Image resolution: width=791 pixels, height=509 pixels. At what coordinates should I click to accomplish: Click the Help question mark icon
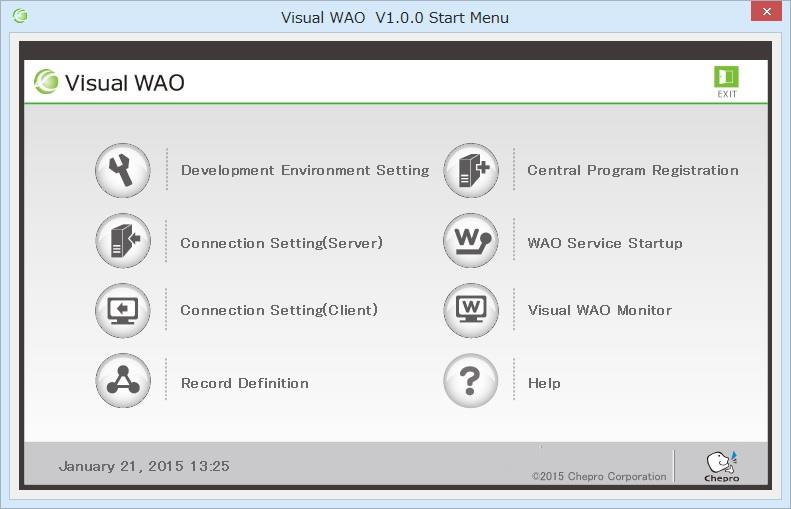[x=470, y=381]
